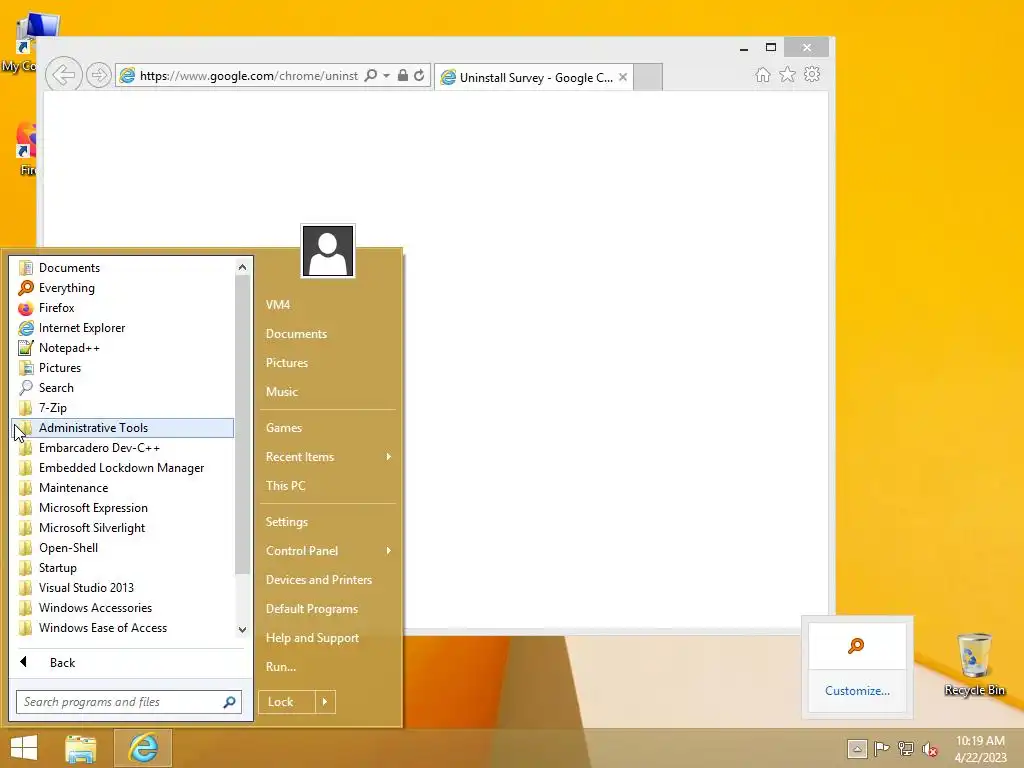The image size is (1024, 768).
Task: Open address bar autocomplete dropdown in IE
Action: pos(387,76)
